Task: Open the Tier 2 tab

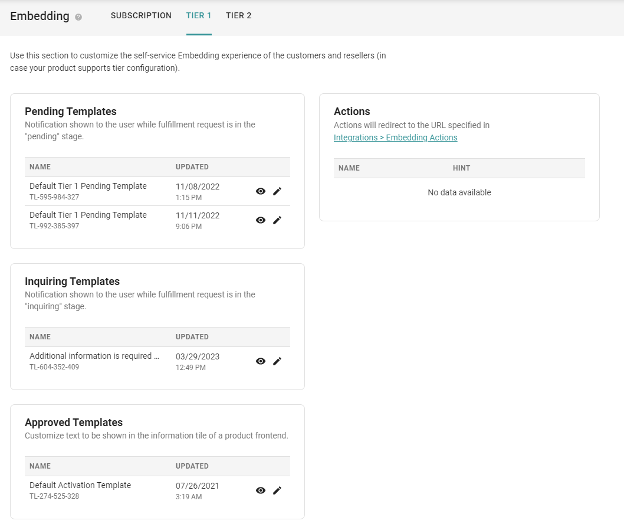Action: point(238,16)
